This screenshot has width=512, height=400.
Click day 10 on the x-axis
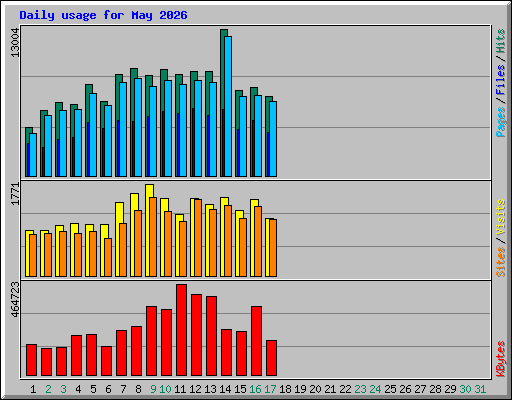(x=165, y=389)
